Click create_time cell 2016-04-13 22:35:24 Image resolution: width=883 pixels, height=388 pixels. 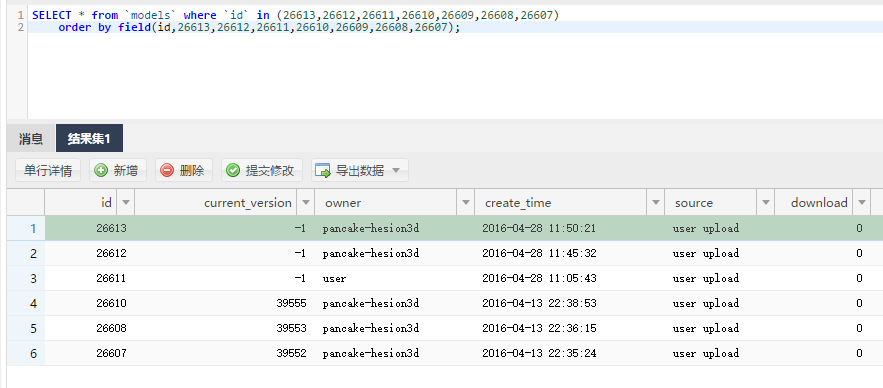(x=570, y=353)
